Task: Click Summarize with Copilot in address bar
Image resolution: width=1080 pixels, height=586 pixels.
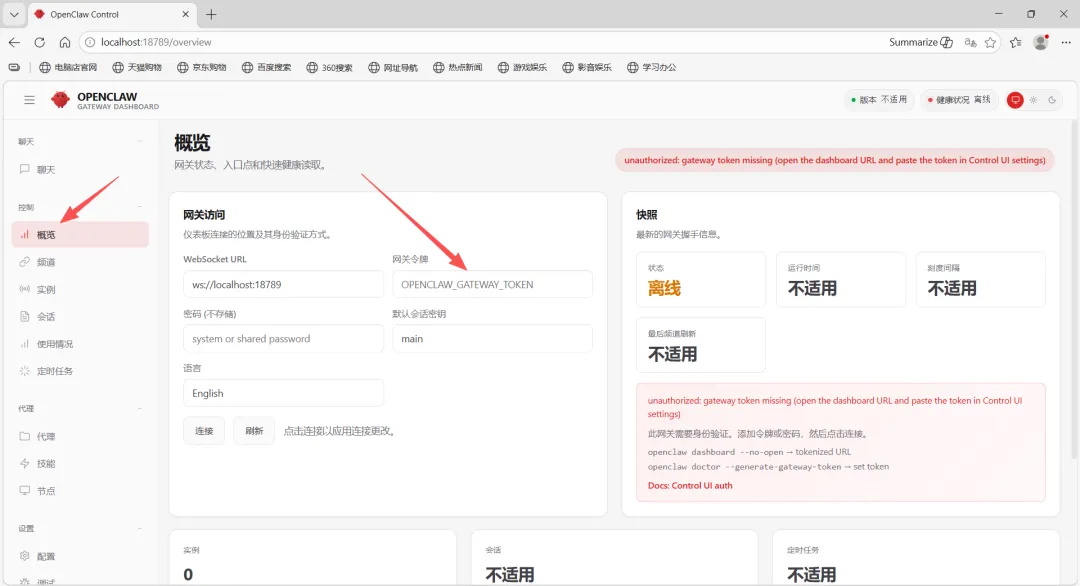Action: pyautogui.click(x=921, y=42)
